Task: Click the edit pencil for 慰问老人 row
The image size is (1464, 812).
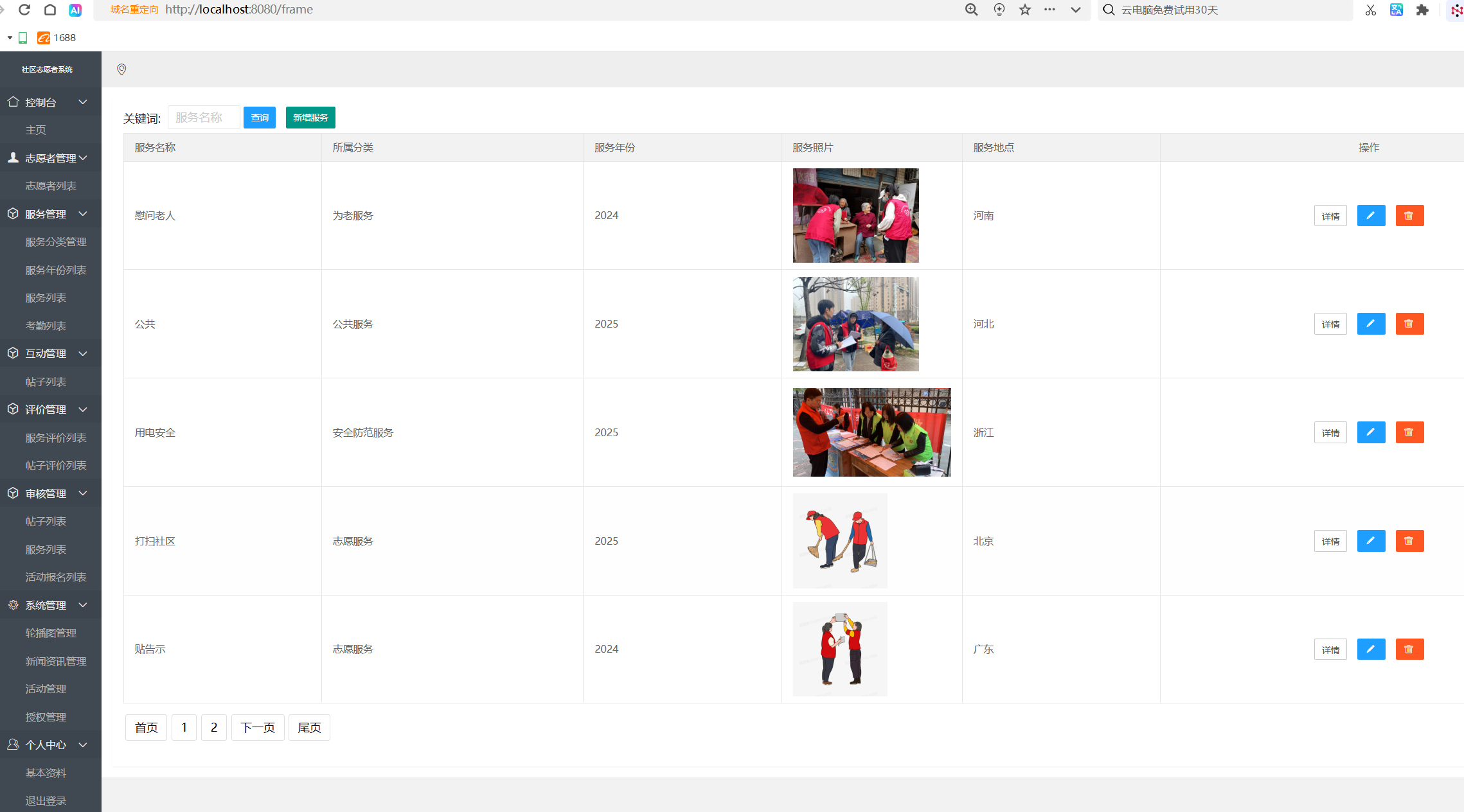Action: pyautogui.click(x=1370, y=216)
